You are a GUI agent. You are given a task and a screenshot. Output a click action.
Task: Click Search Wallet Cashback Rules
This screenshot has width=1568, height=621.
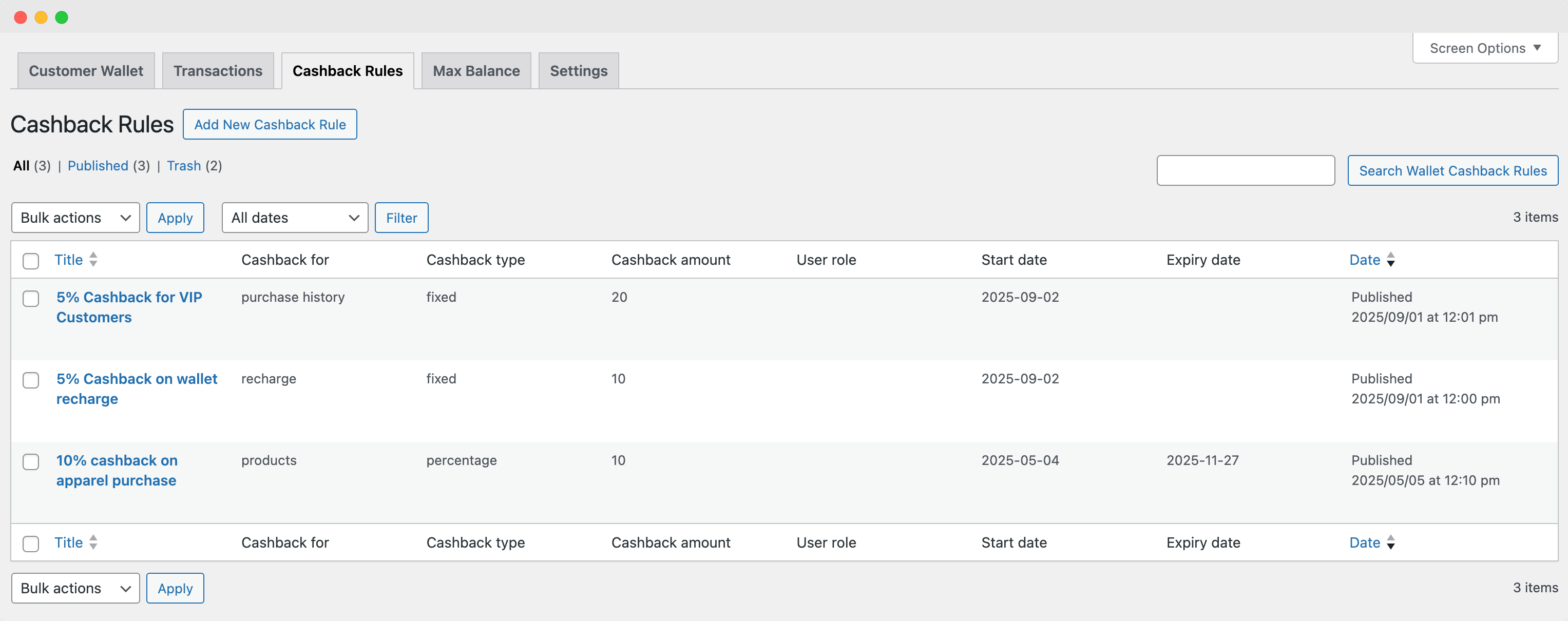[x=1452, y=170]
